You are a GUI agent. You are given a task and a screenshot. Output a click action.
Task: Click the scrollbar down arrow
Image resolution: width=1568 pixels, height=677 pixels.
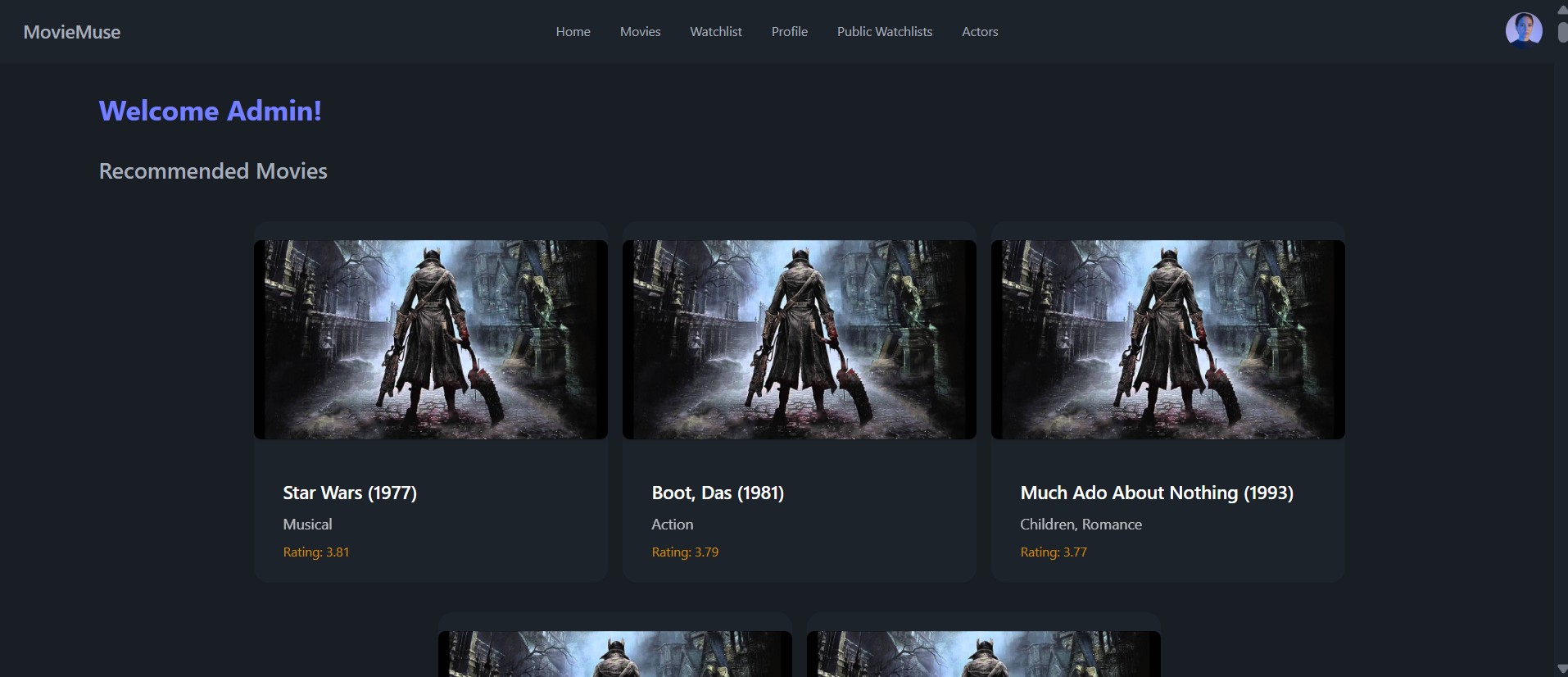coord(1561,670)
